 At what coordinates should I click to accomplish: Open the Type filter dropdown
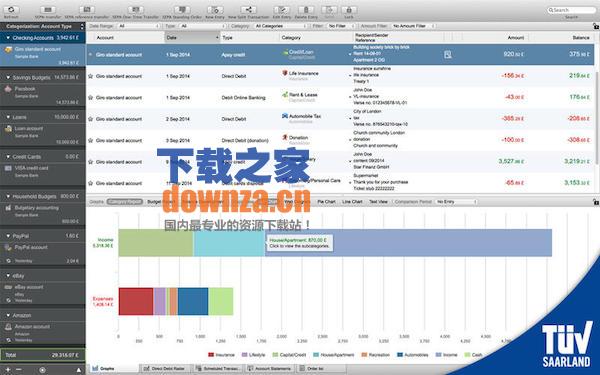coord(203,26)
